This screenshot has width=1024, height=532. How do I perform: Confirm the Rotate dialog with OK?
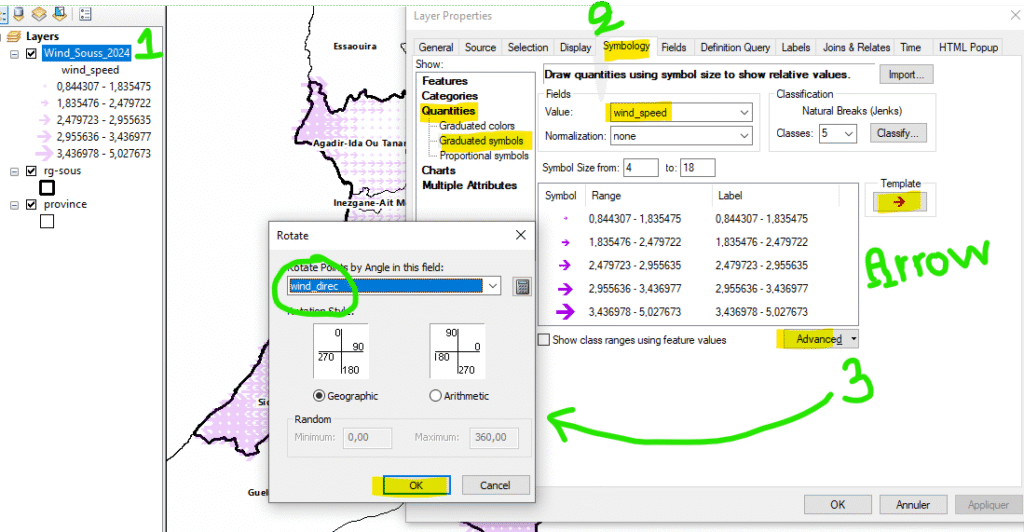coord(416,485)
